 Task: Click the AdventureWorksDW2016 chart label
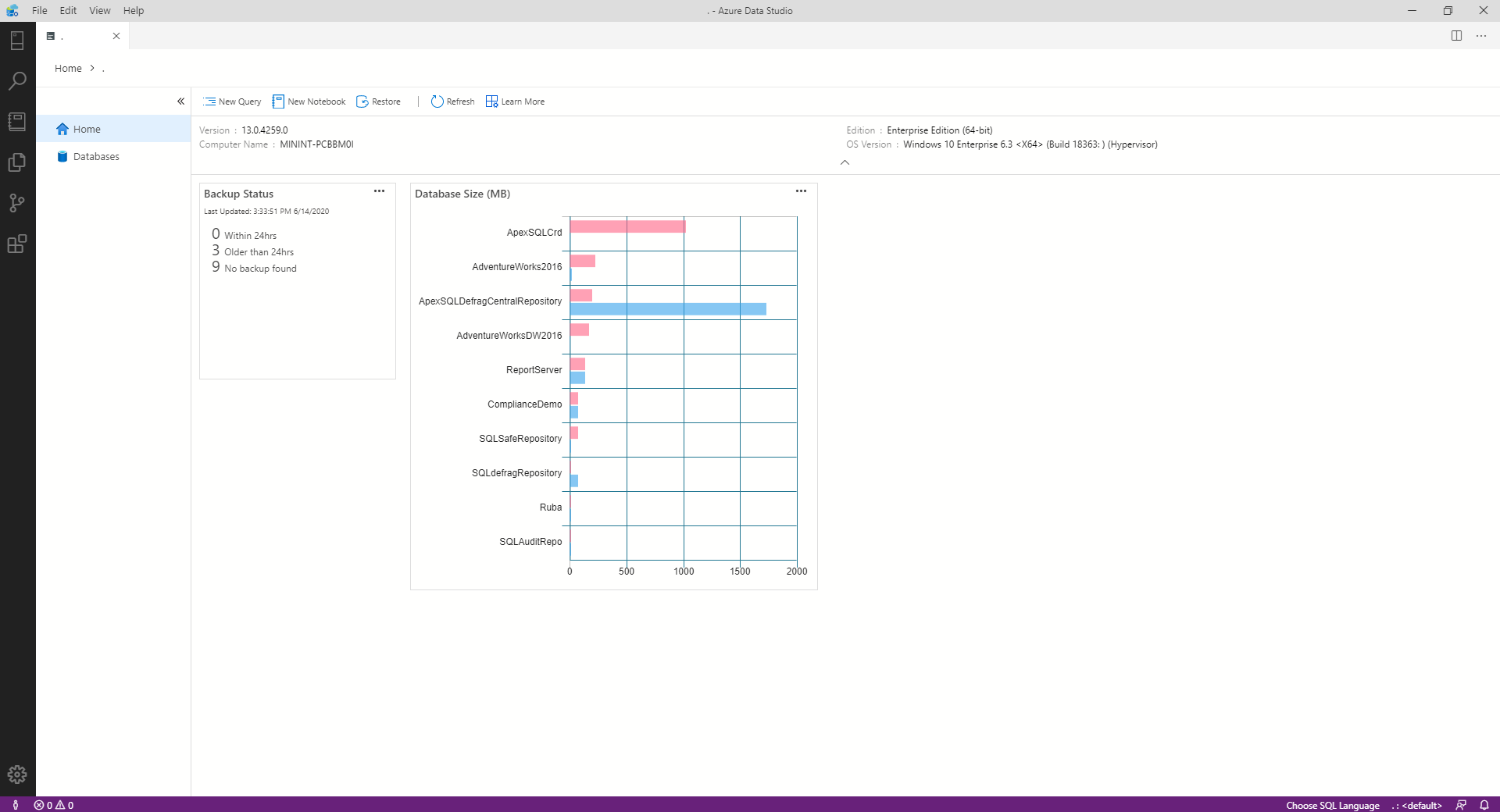[x=509, y=336]
